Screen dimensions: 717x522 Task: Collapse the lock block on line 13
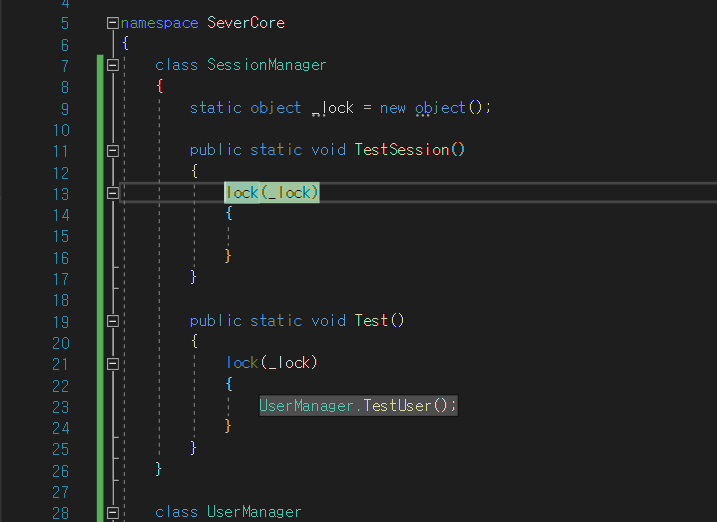[x=112, y=193]
